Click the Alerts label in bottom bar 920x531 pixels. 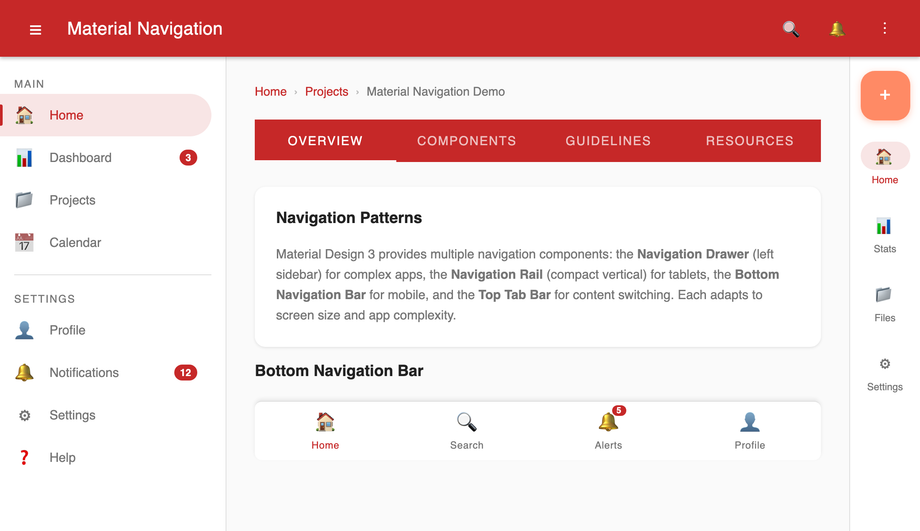tap(608, 445)
